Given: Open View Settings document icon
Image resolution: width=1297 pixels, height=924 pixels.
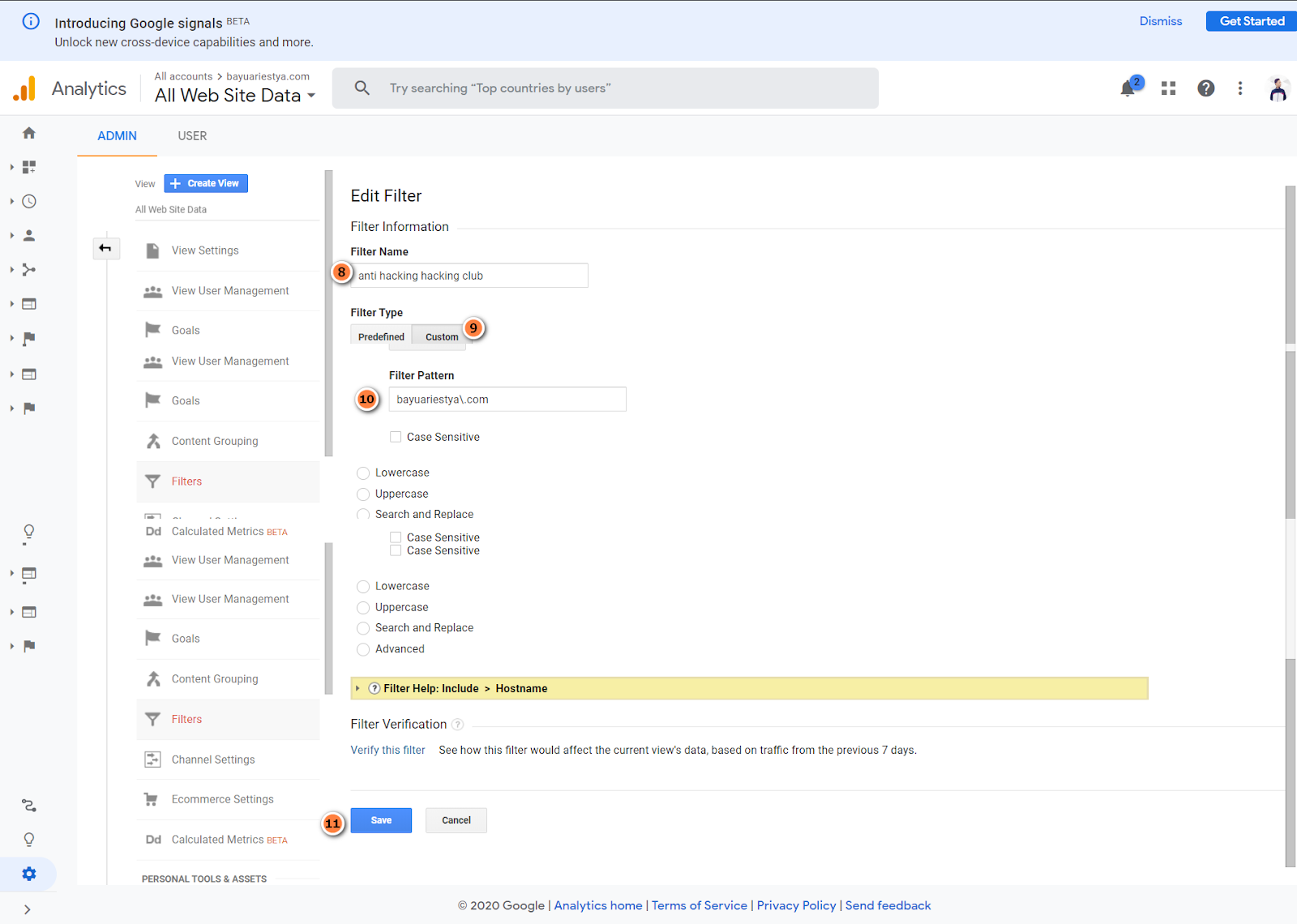Looking at the screenshot, I should tap(152, 250).
